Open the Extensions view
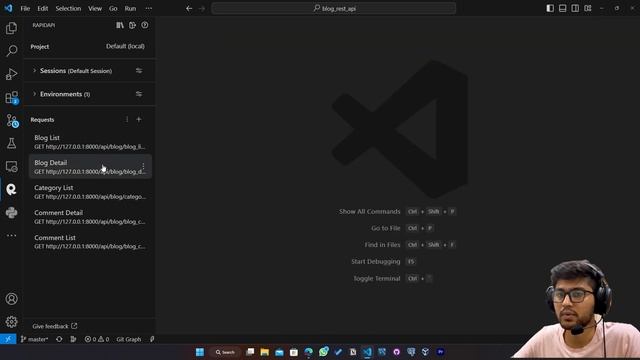 coord(11,98)
